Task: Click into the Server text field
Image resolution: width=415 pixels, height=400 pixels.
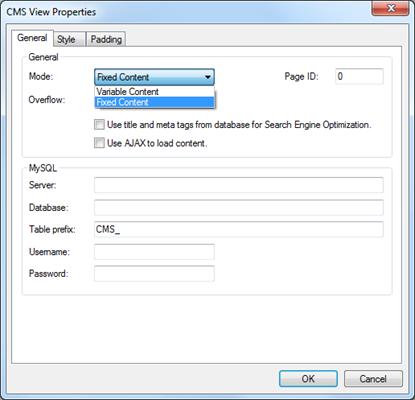Action: click(239, 185)
